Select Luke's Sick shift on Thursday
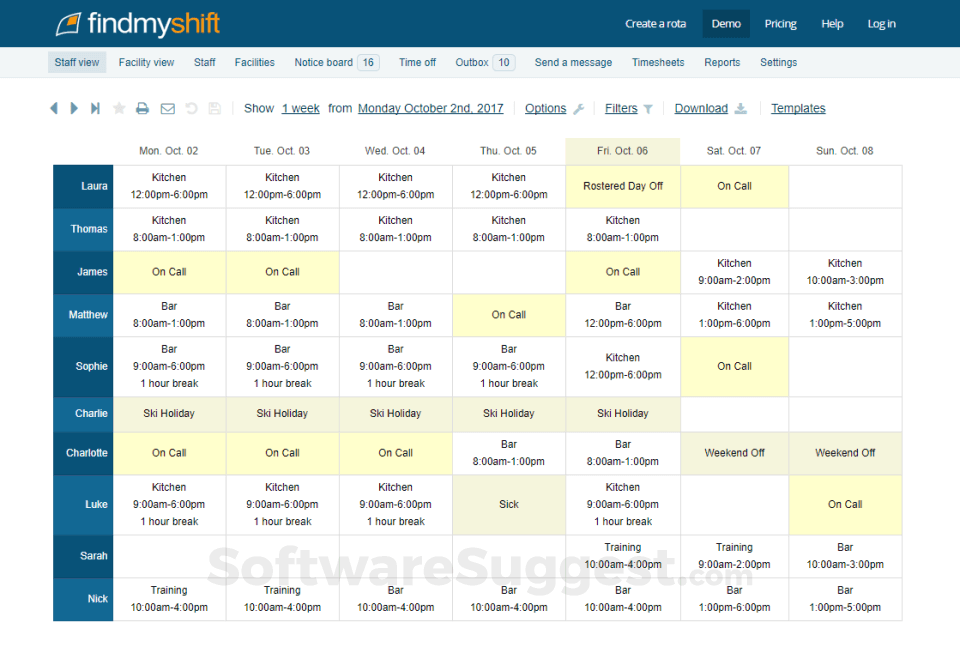This screenshot has height=665, width=960. point(508,504)
